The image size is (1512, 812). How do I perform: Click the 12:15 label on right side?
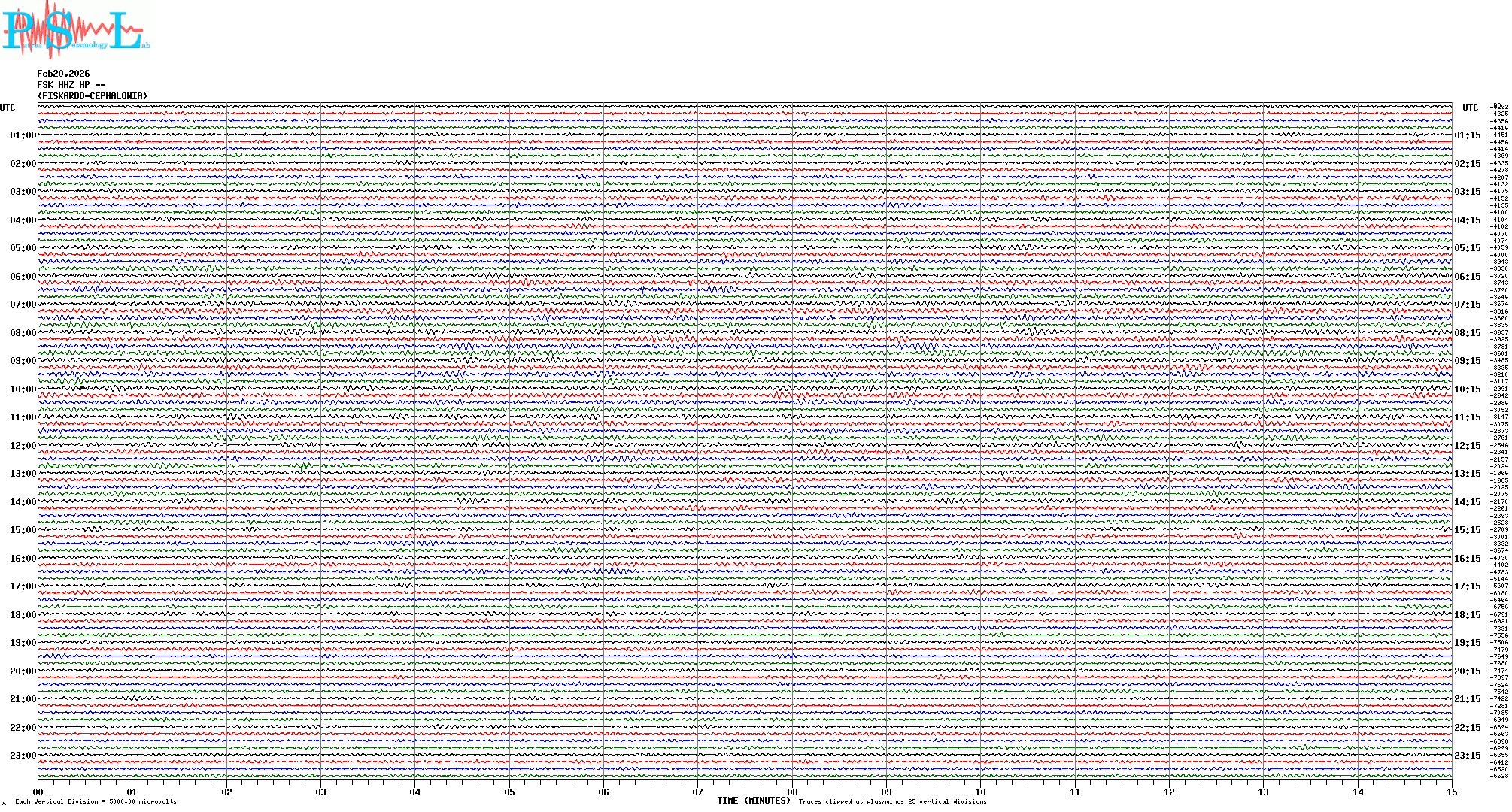pos(1467,446)
